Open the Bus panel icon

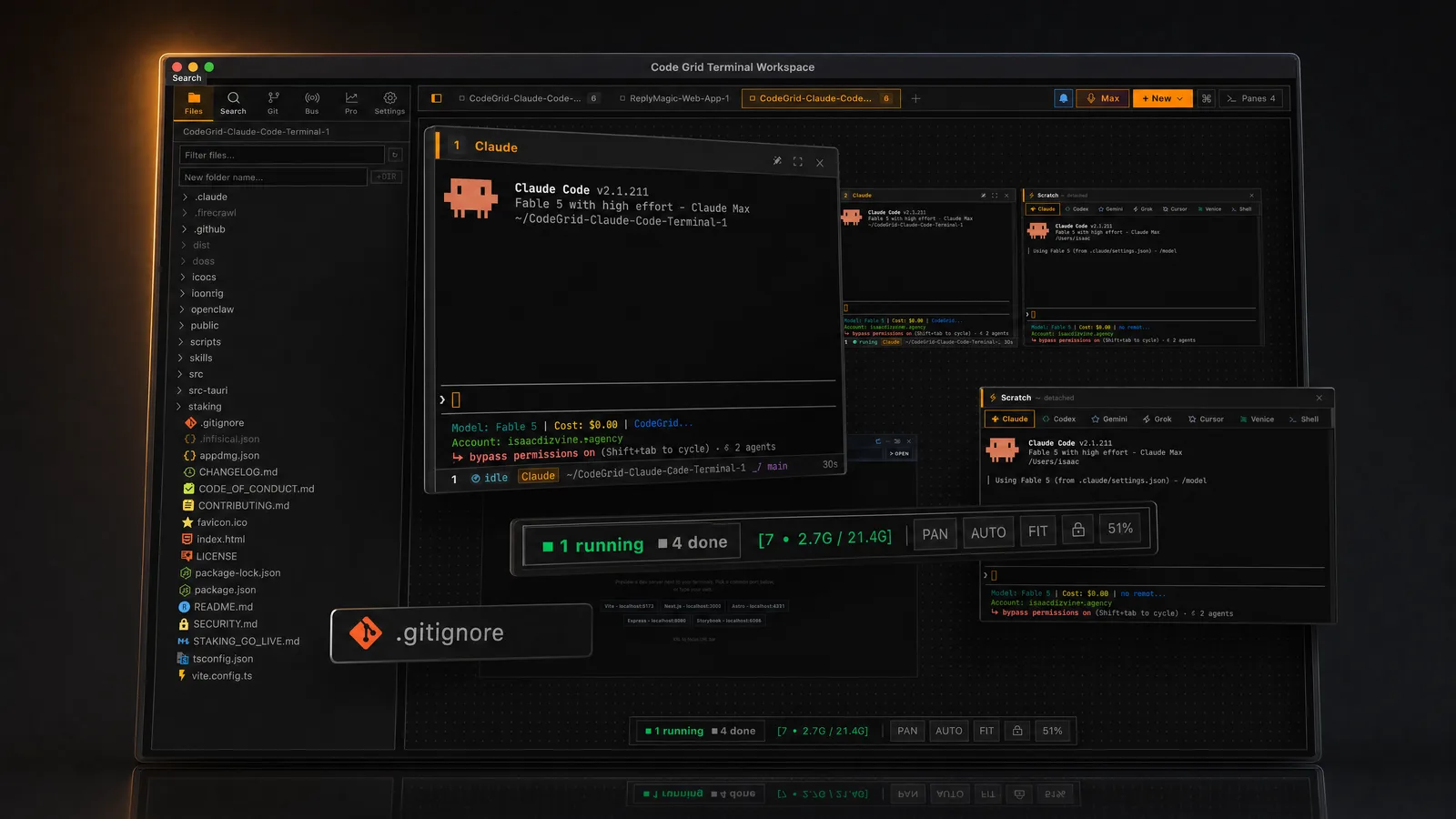pos(312,103)
